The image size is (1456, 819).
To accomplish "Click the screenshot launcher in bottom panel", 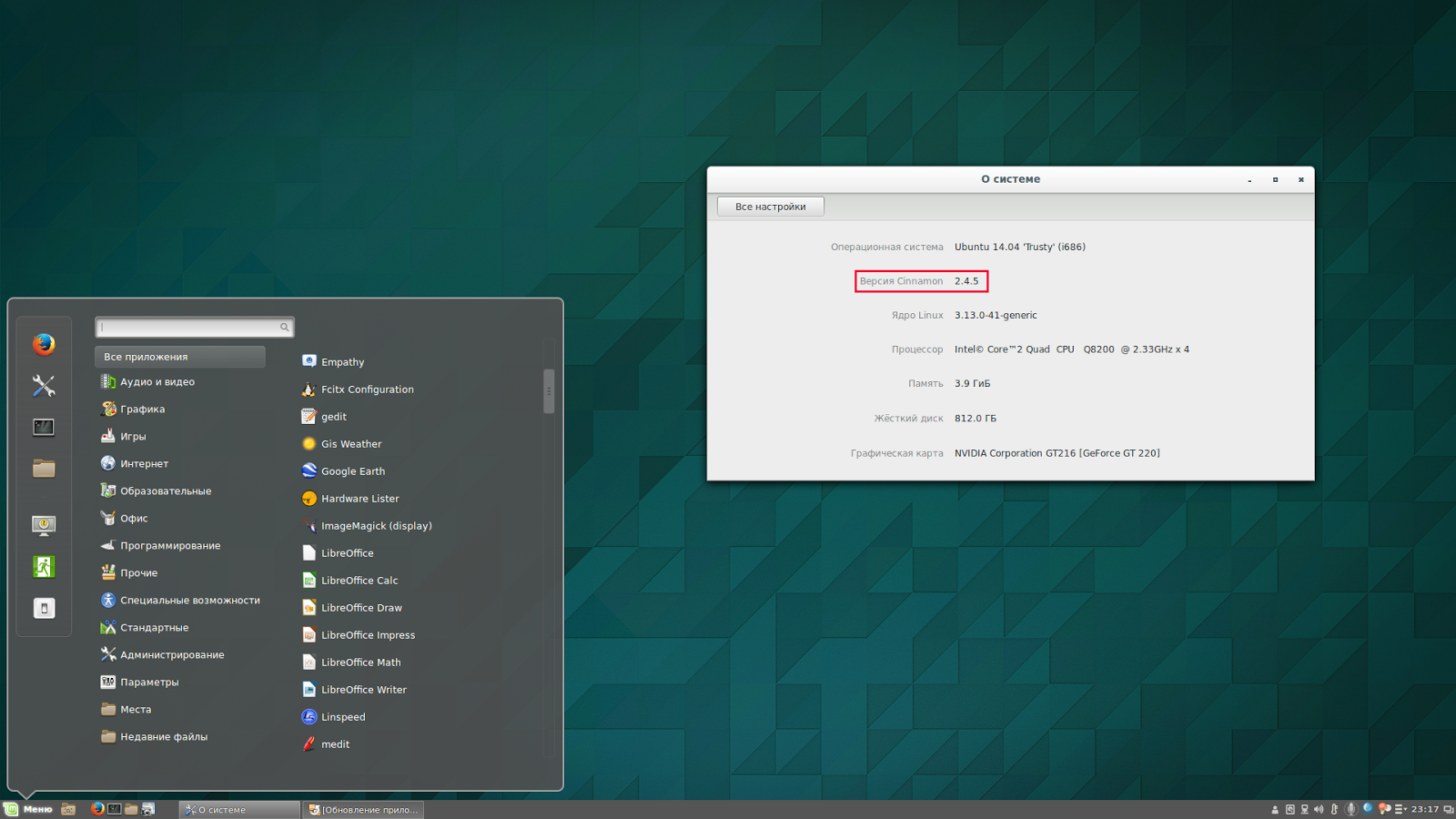I will coord(148,809).
